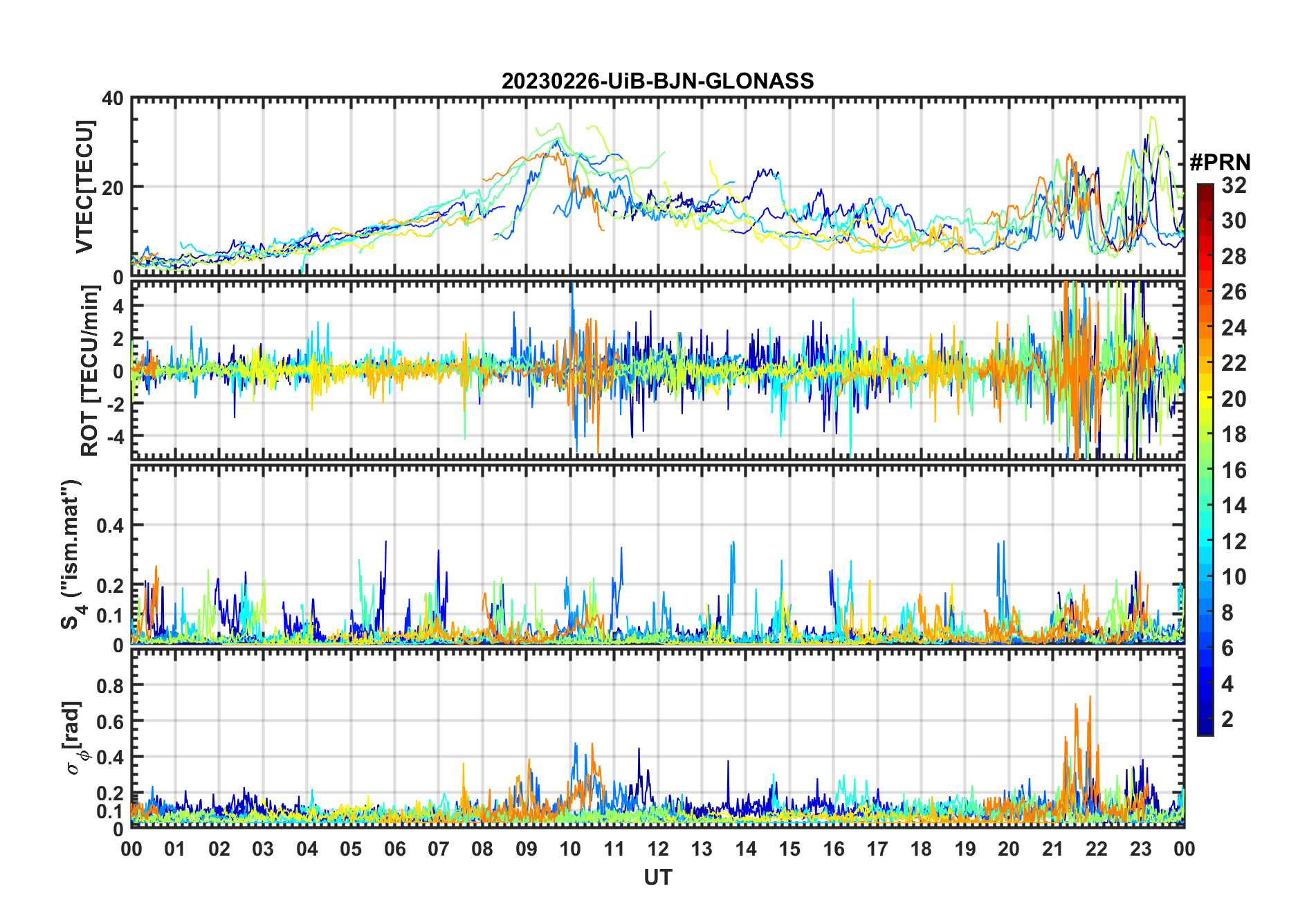Click the sigma-phi axis tick label 0.8
This screenshot has height=920, width=1316.
coord(110,686)
